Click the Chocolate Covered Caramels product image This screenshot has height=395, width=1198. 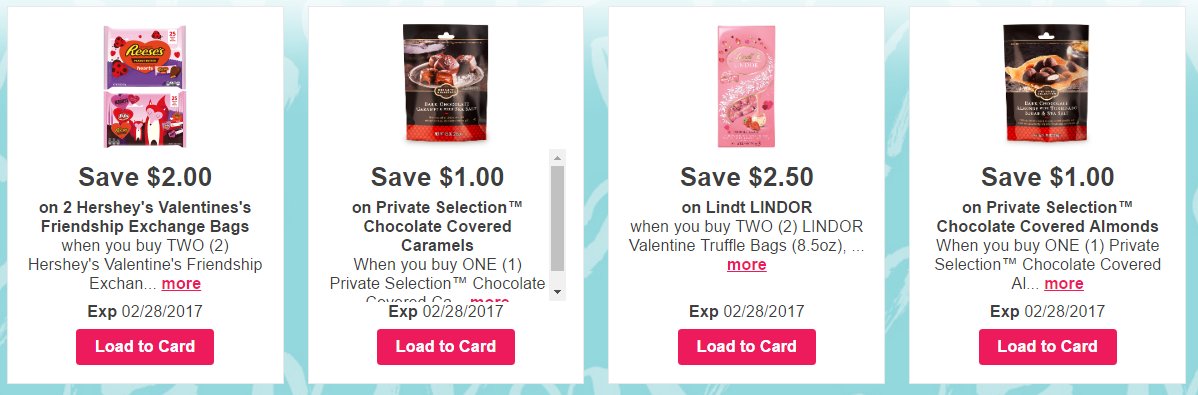click(445, 83)
